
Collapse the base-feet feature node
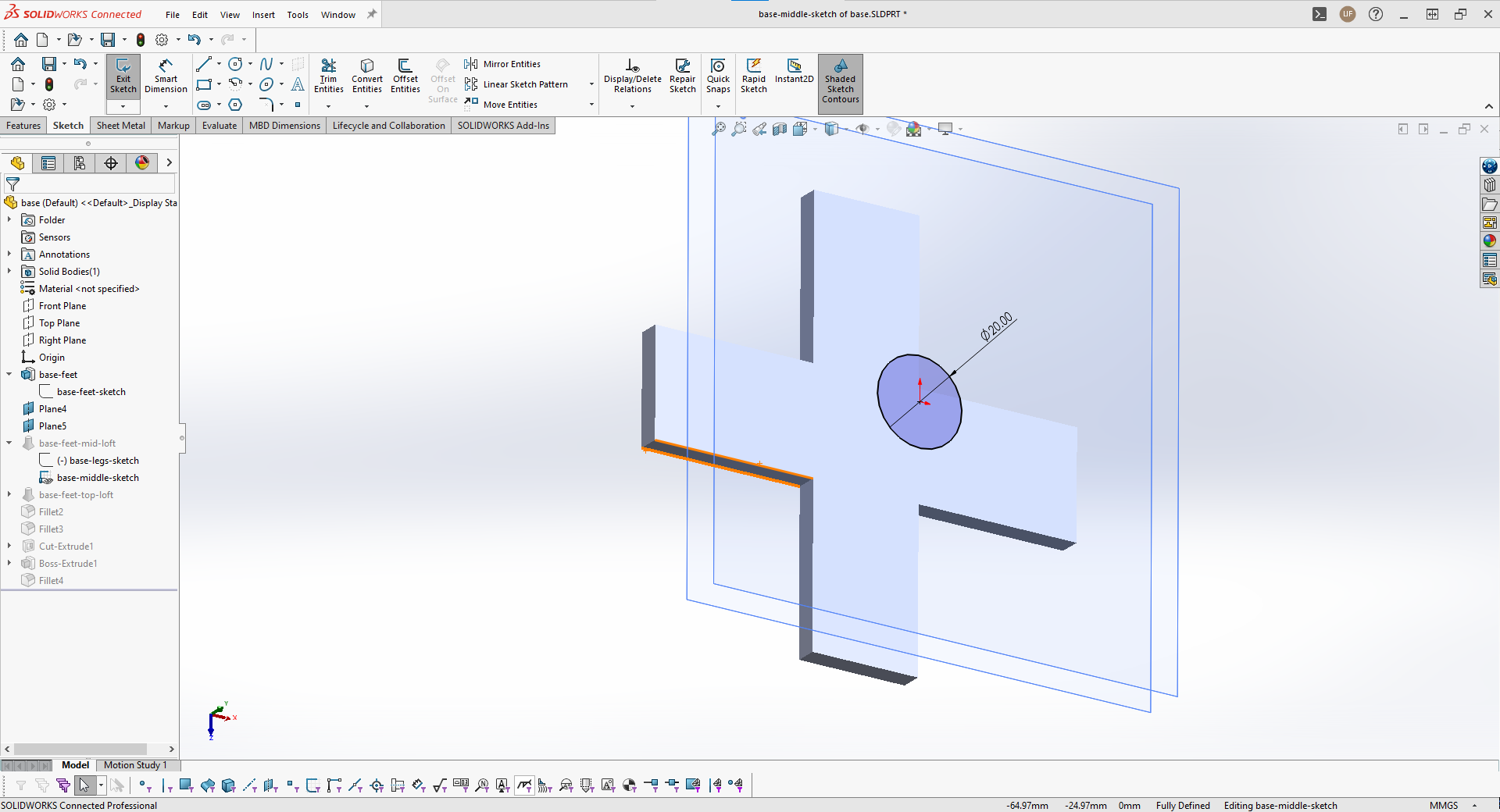pos(9,375)
